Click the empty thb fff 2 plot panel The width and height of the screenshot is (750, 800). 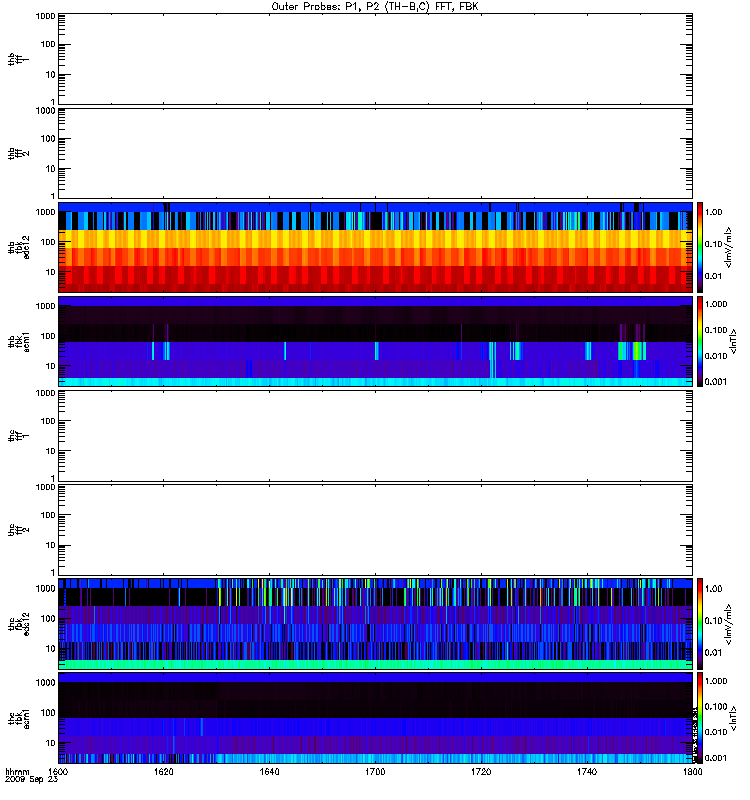[375, 153]
